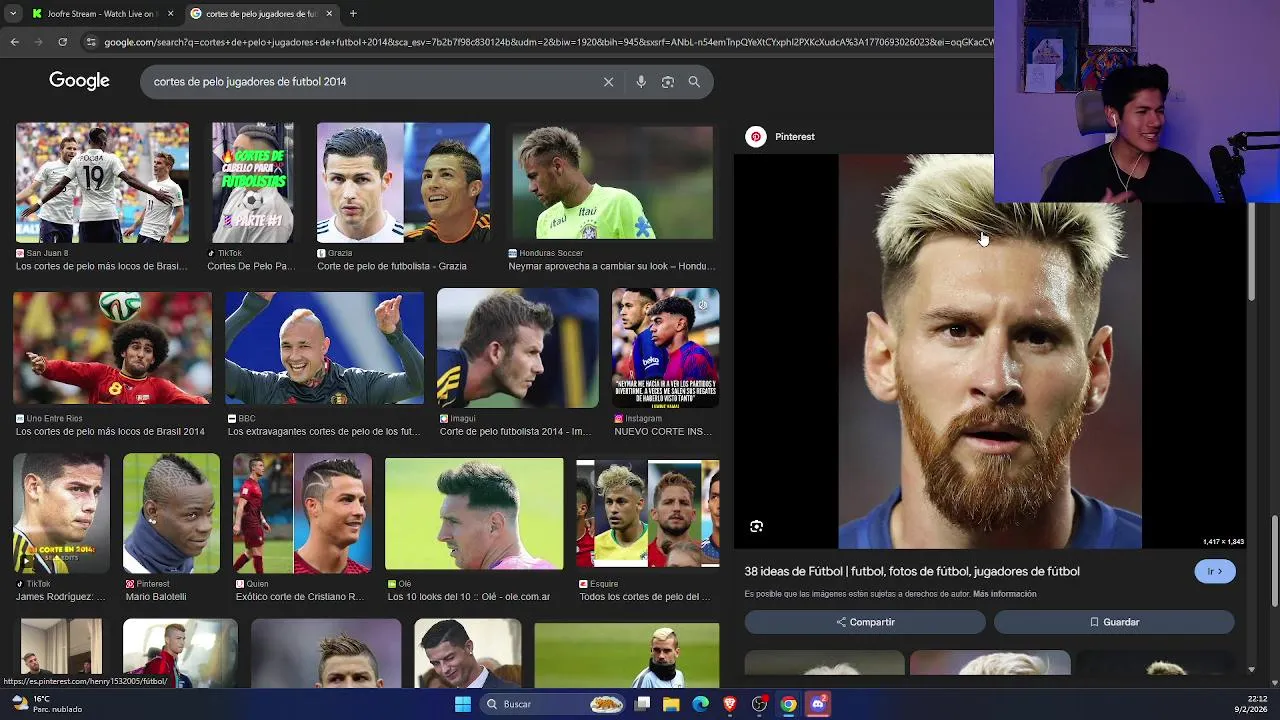Open Discord from the taskbar
Screen dimensions: 1280x720
[x=818, y=704]
